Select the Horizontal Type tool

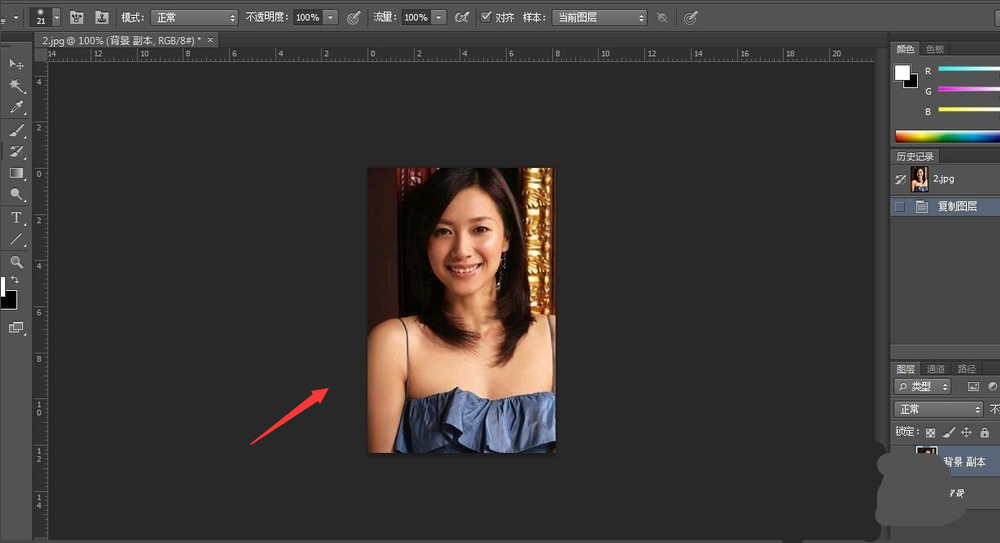(16, 218)
